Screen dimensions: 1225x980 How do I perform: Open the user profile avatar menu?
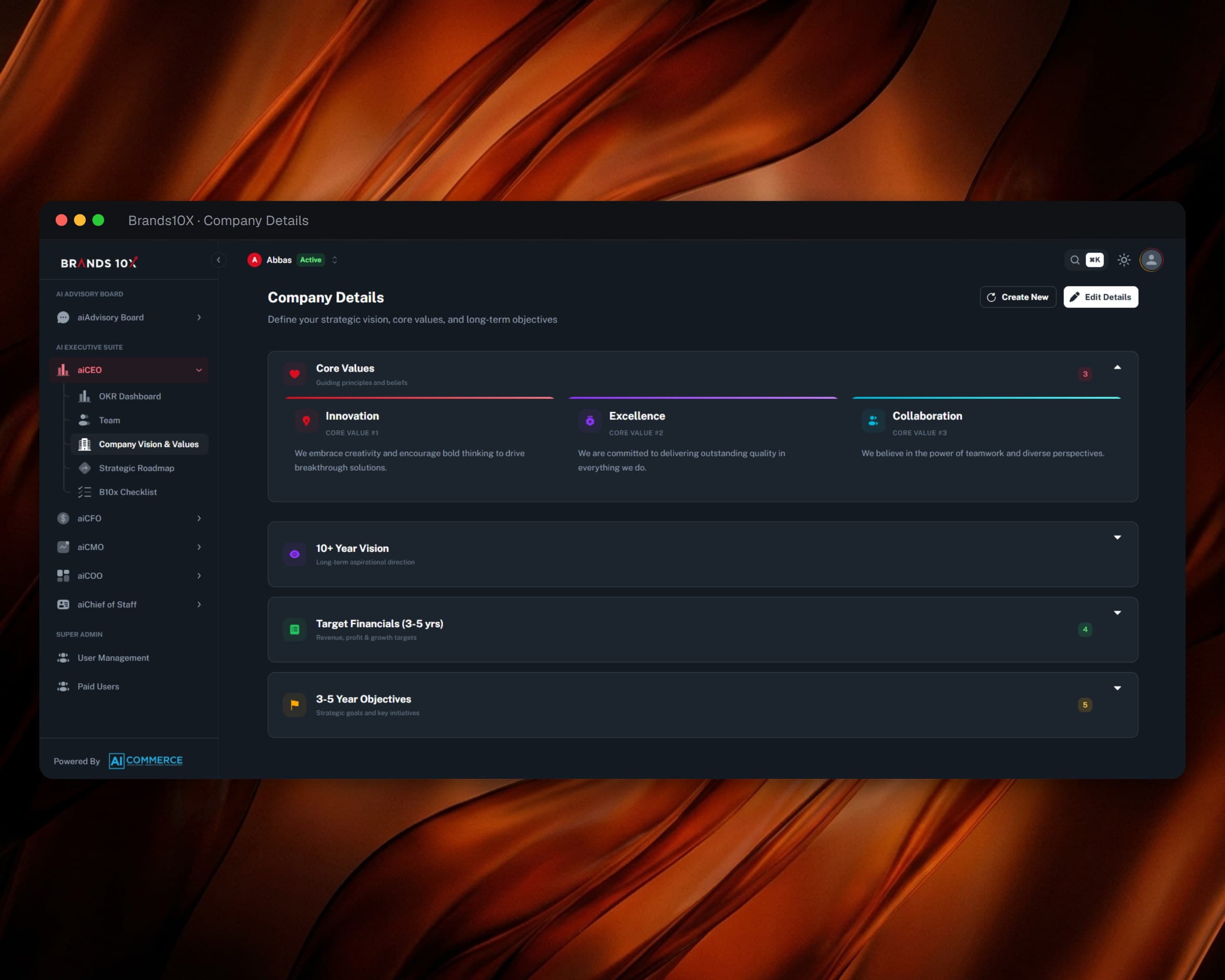1150,260
